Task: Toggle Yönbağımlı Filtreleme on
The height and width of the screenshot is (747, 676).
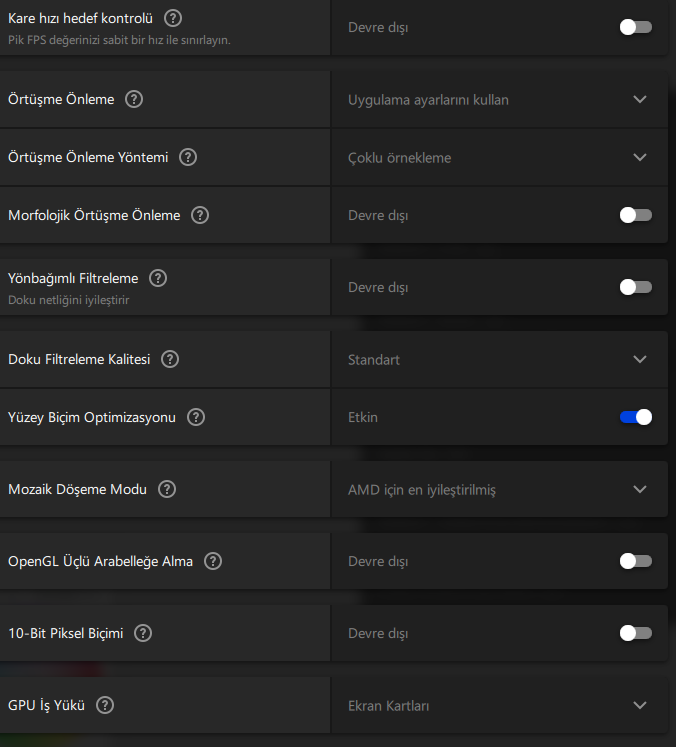Action: point(635,287)
